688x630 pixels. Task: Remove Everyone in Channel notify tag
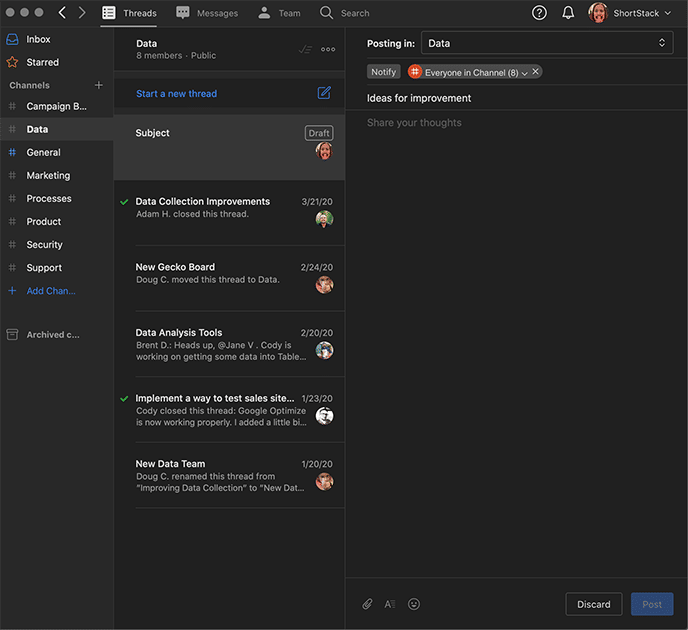(x=536, y=72)
